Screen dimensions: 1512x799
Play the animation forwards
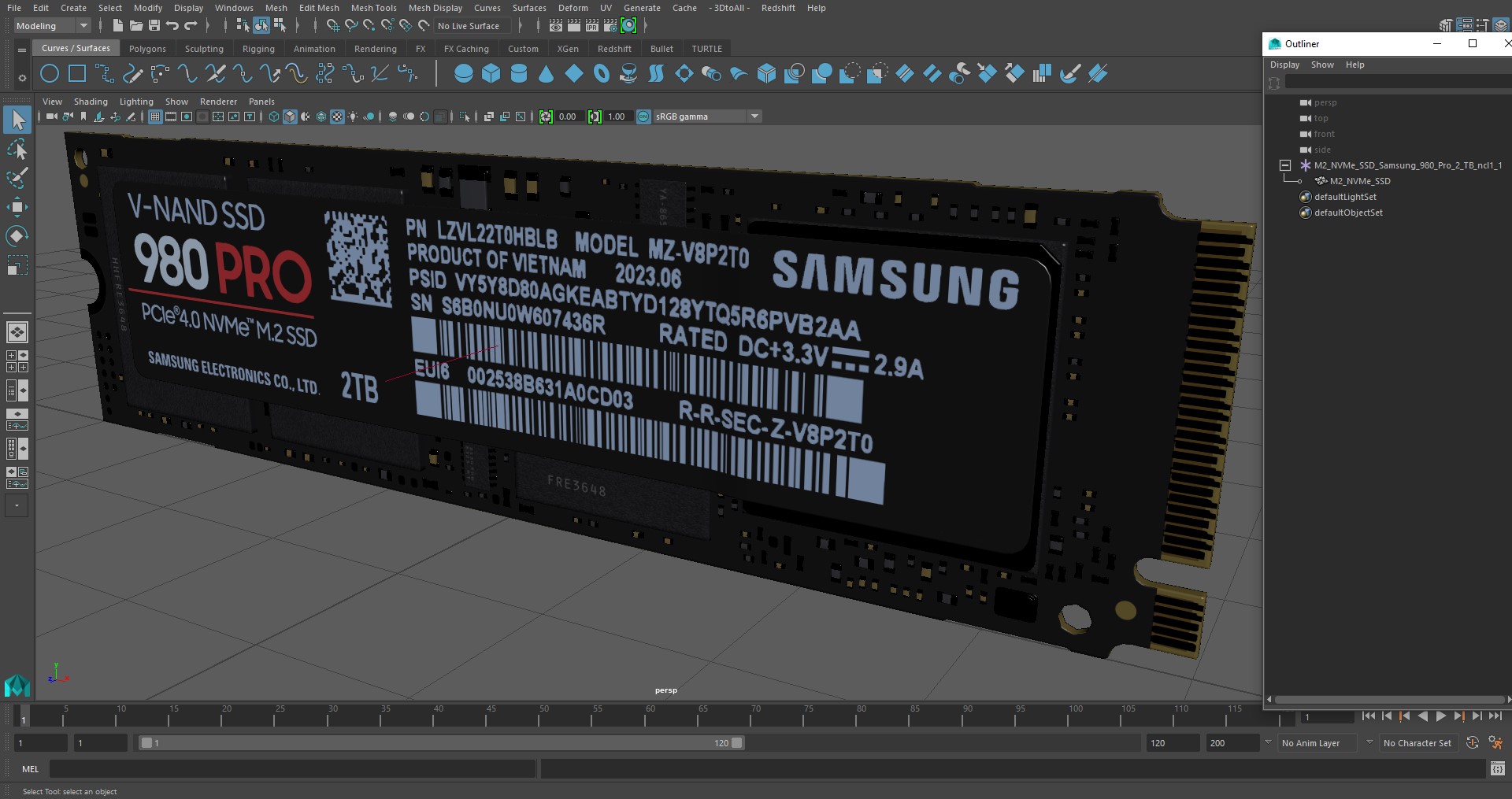point(1440,716)
